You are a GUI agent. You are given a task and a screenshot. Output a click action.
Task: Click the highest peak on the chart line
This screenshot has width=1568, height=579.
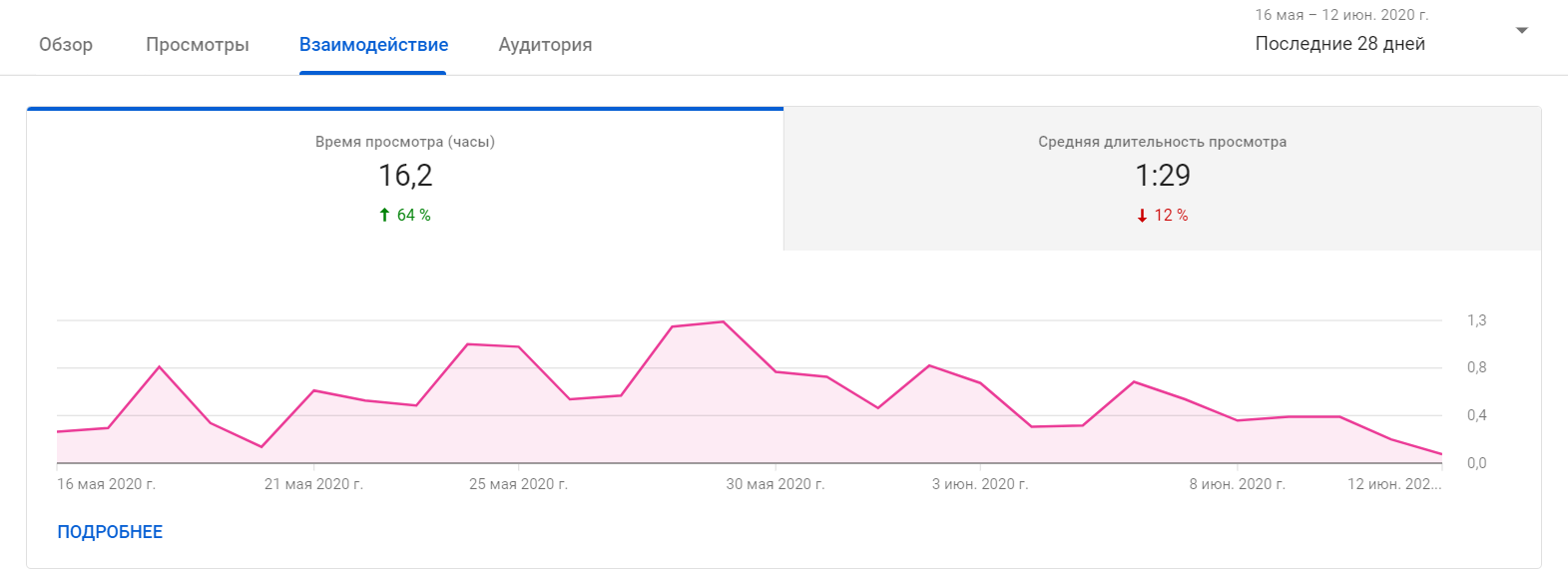coord(723,321)
